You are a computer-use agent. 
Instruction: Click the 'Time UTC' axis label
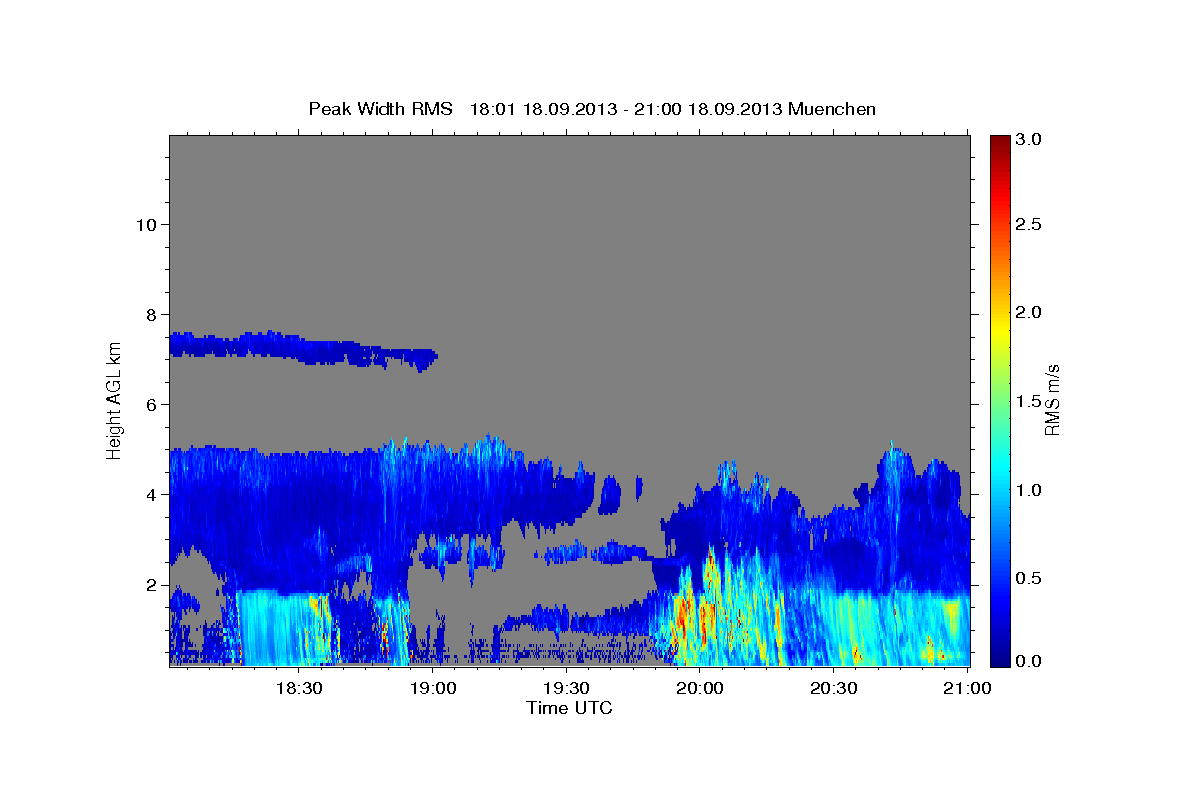(x=569, y=708)
